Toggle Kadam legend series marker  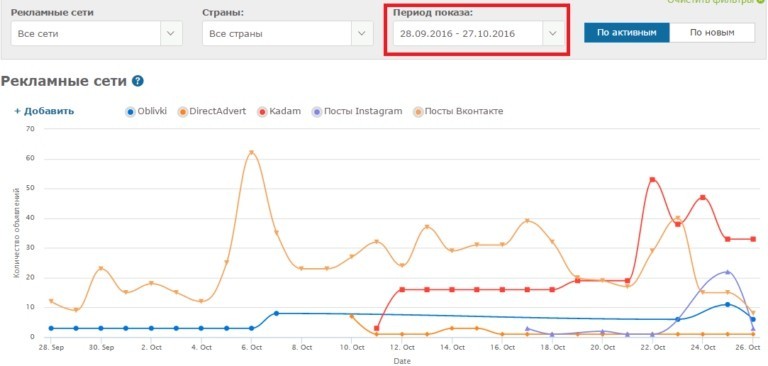click(x=262, y=112)
